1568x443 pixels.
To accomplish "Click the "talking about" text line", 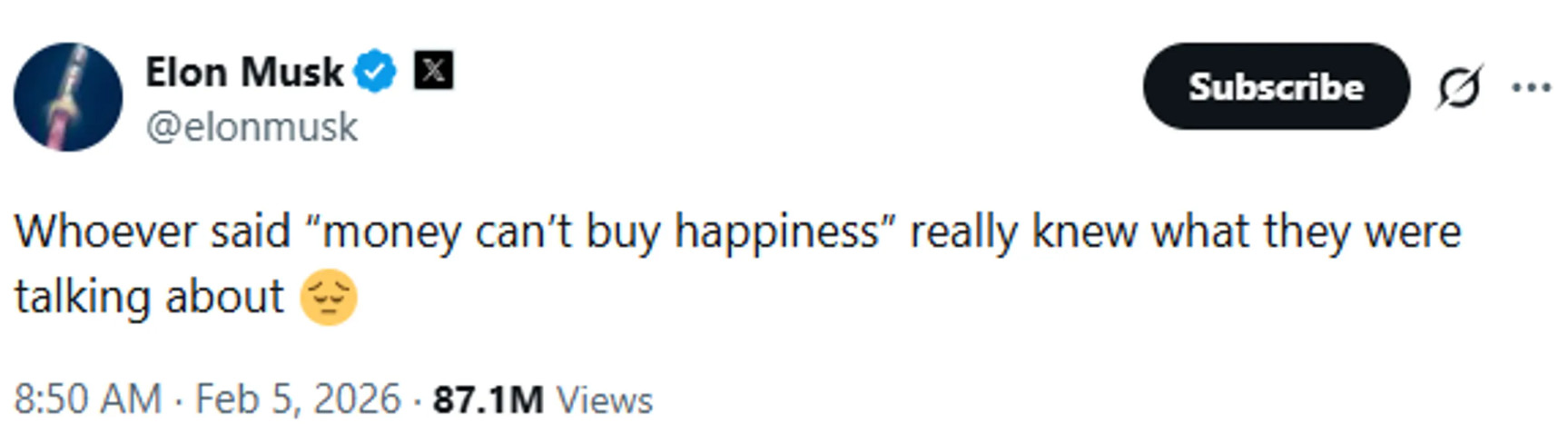I will pyautogui.click(x=149, y=297).
